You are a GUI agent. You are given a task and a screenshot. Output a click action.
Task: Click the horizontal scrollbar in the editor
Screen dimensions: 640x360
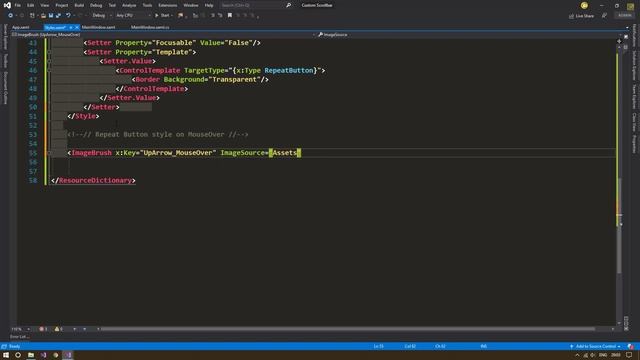(x=348, y=329)
